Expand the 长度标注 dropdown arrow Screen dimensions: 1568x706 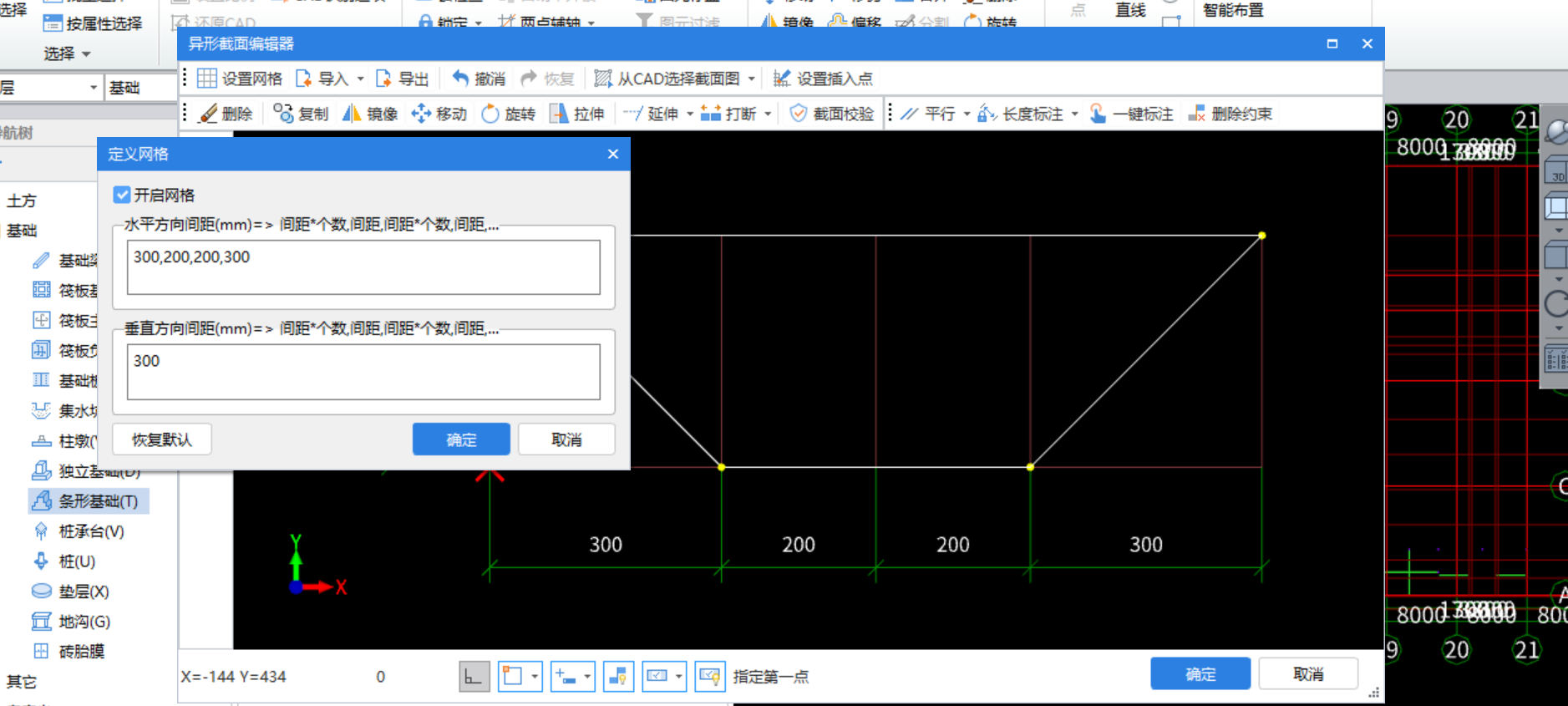1074,114
